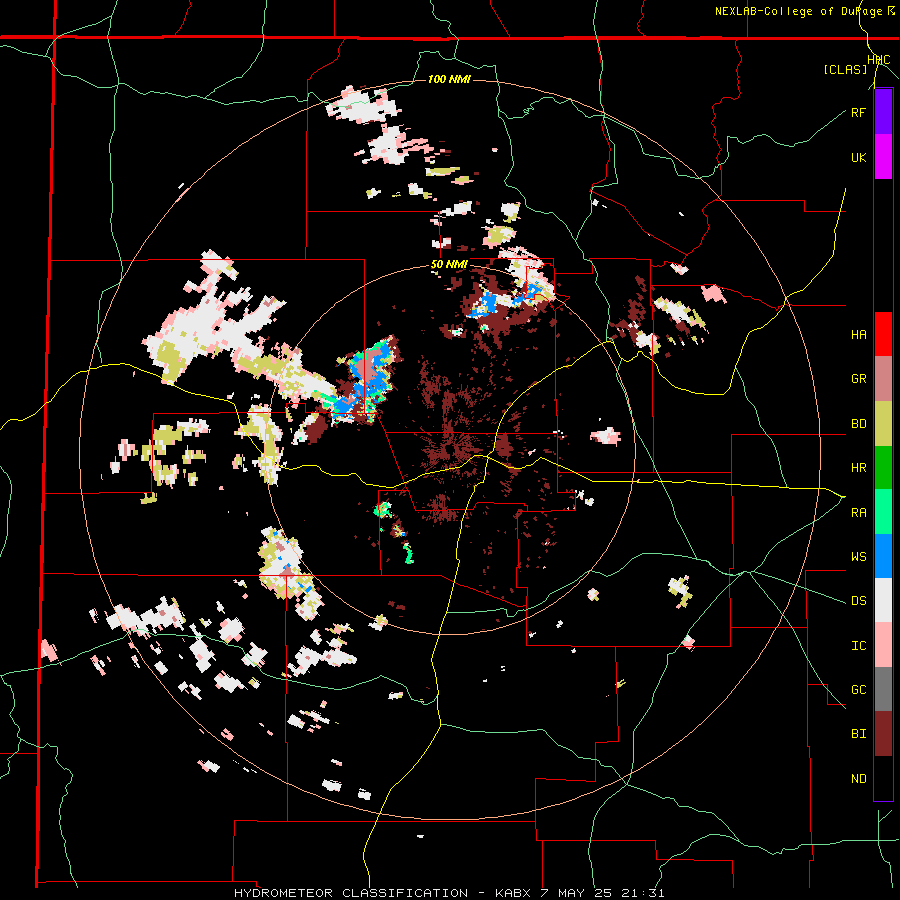Choose the white DS dry snow swatch
The width and height of the screenshot is (900, 900).
pos(883,600)
